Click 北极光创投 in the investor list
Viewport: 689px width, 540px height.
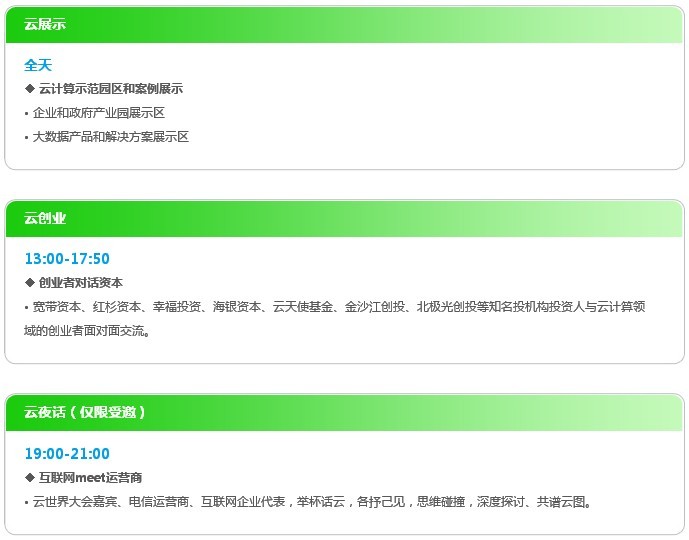click(447, 307)
